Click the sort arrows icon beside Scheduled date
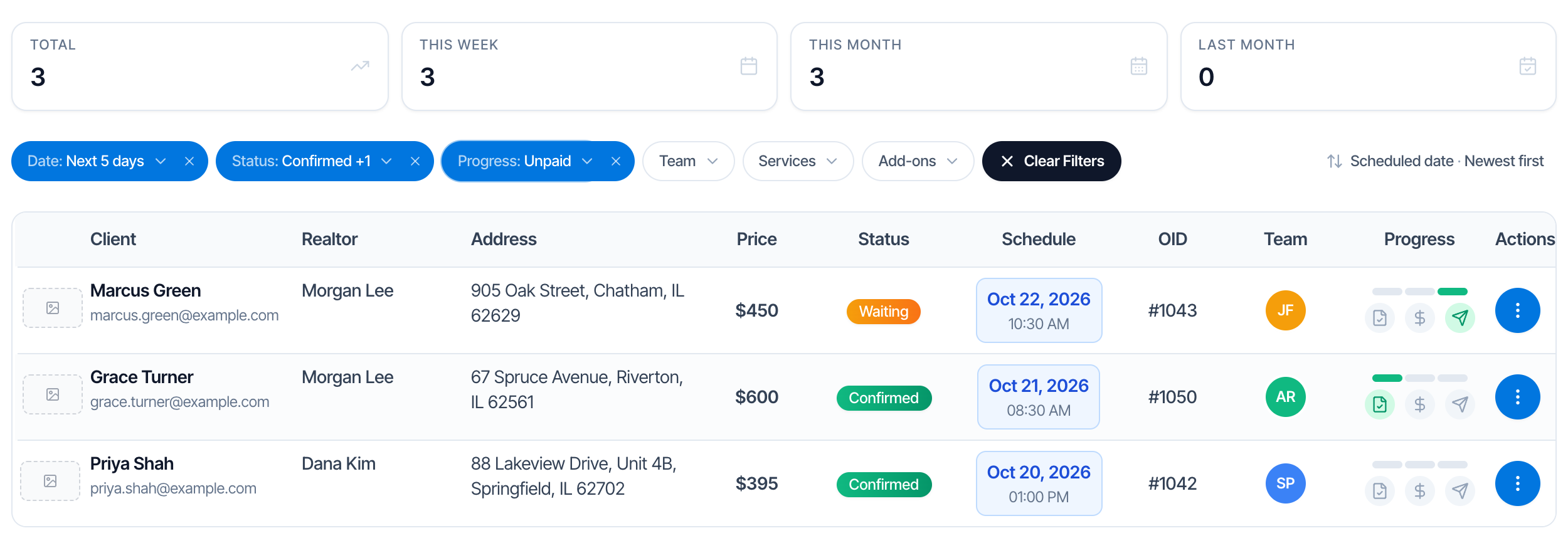1568x538 pixels. coord(1334,161)
